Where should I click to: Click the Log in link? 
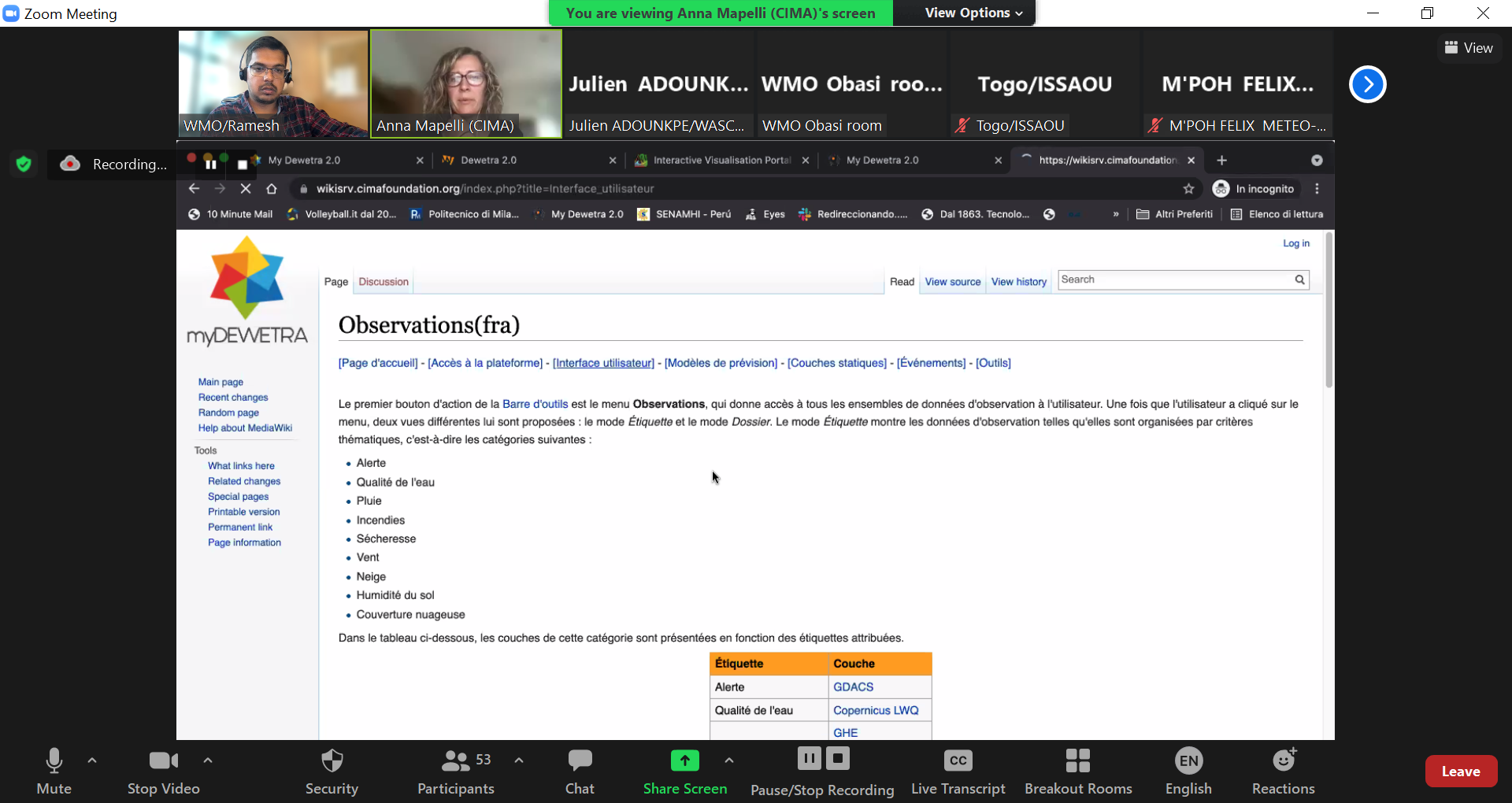pyautogui.click(x=1296, y=243)
